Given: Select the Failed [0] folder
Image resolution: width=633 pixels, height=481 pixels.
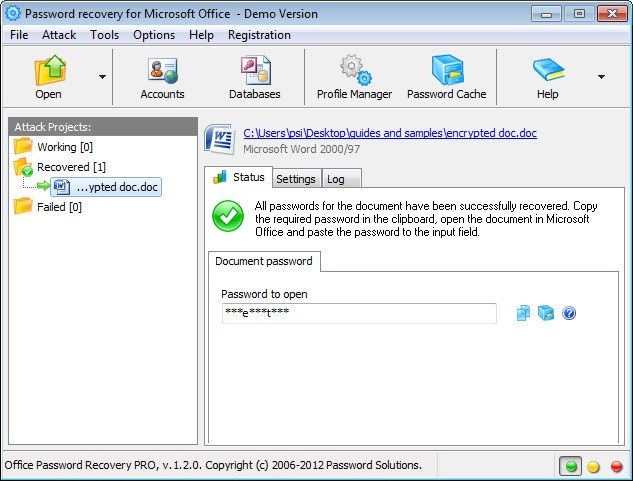Looking at the screenshot, I should 48,207.
